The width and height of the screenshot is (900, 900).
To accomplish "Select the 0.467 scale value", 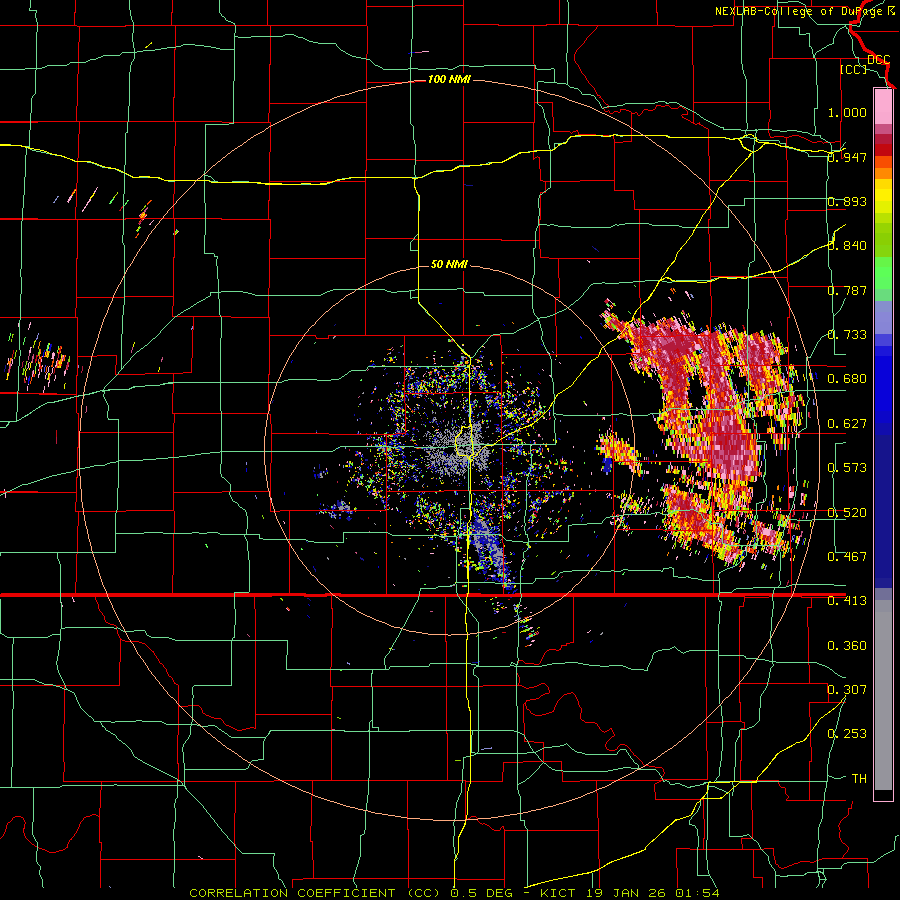I will pos(847,557).
